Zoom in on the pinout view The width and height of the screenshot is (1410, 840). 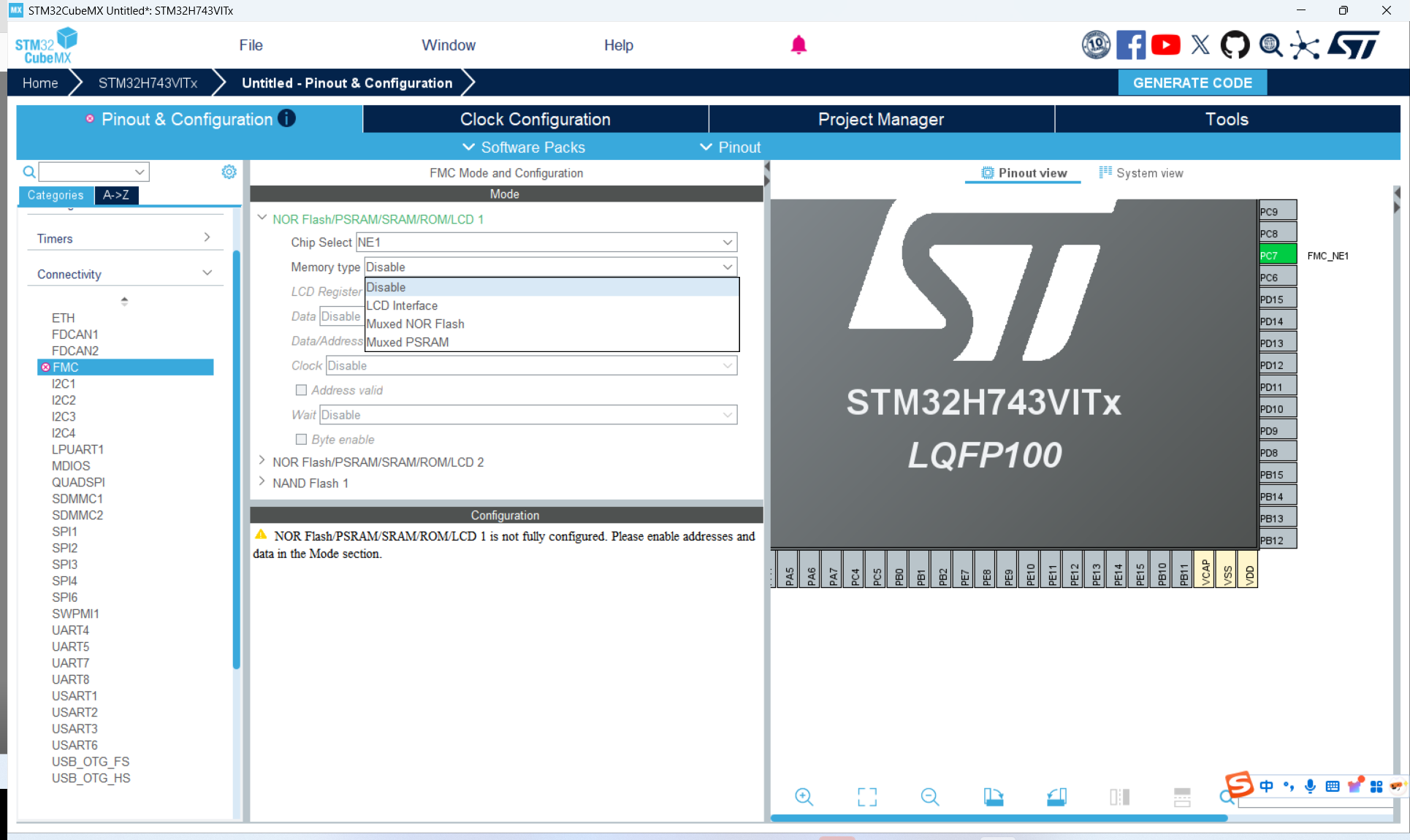(x=804, y=796)
